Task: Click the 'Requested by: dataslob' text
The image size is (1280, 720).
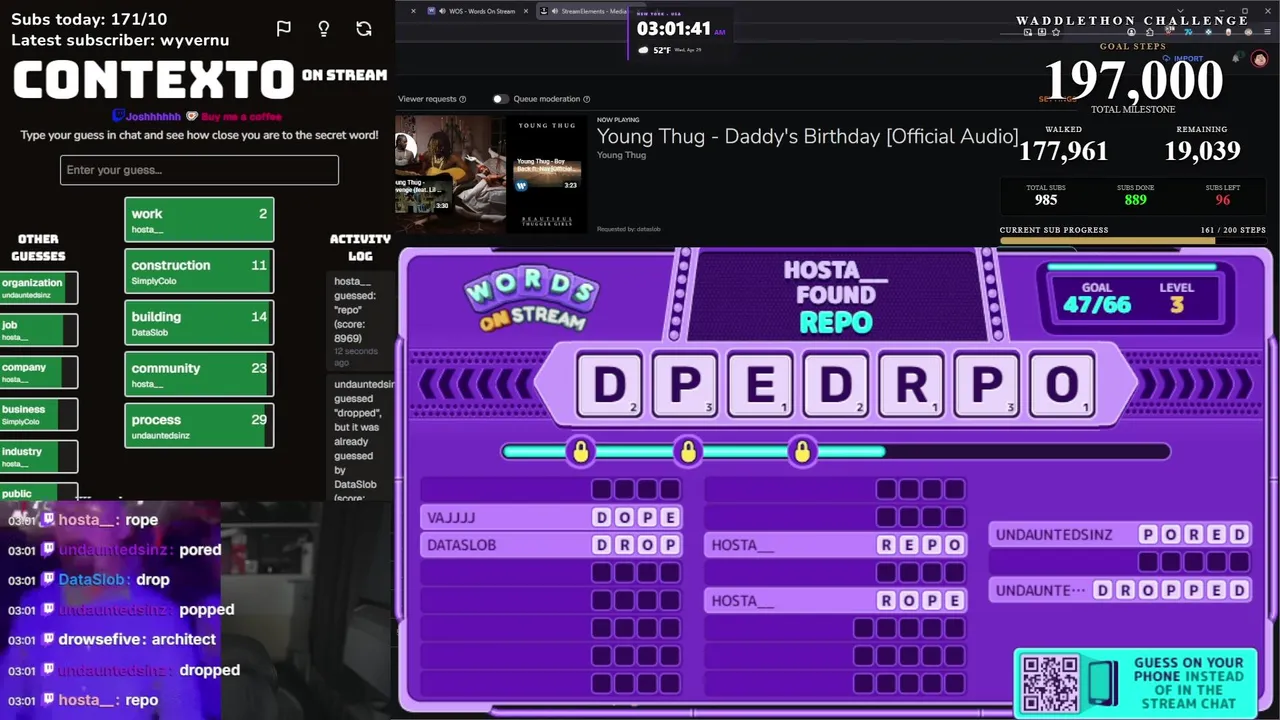Action: click(628, 229)
